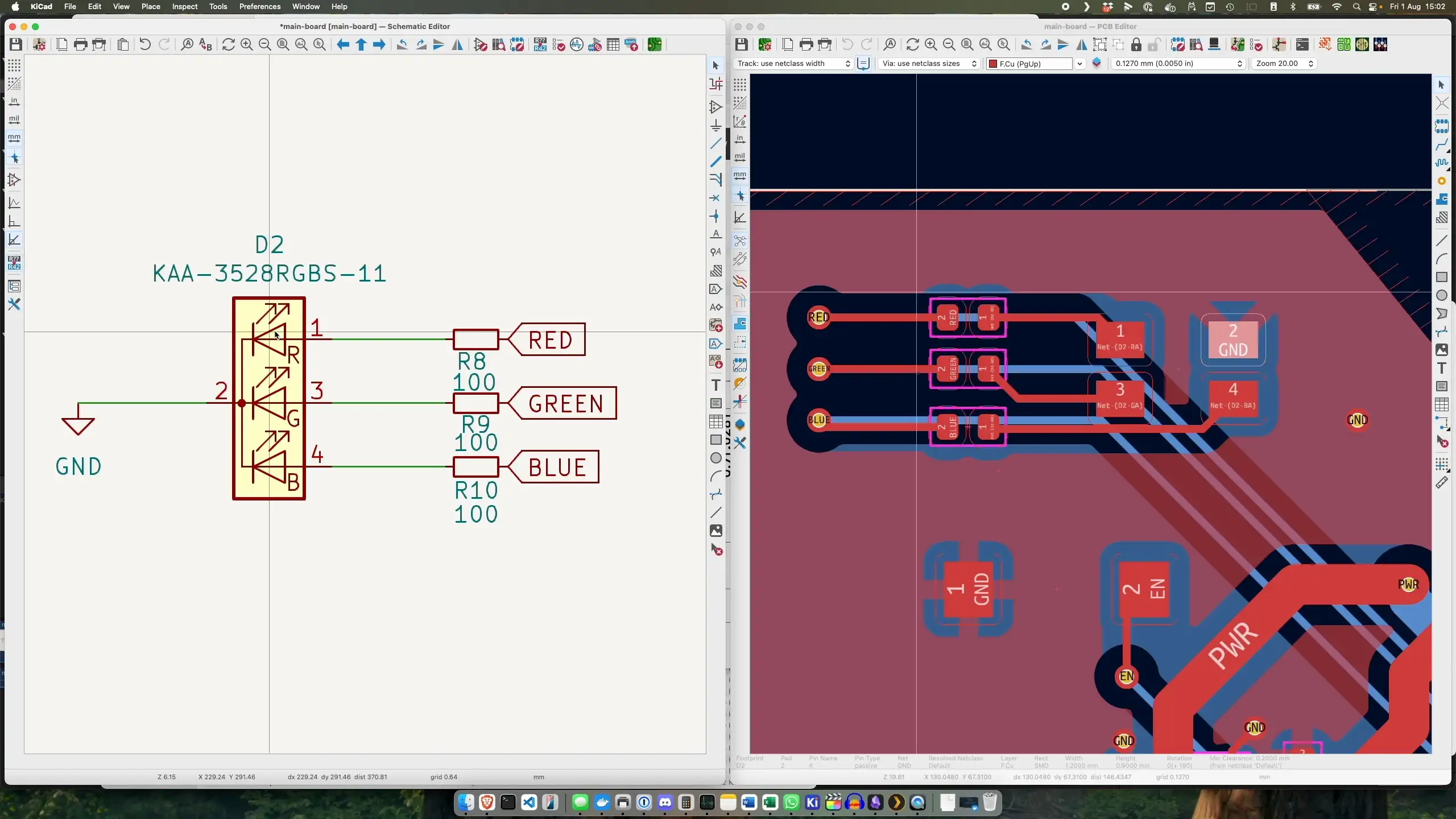Open the Zoom 20.00 dropdown
Image resolution: width=1456 pixels, height=819 pixels.
point(1284,64)
